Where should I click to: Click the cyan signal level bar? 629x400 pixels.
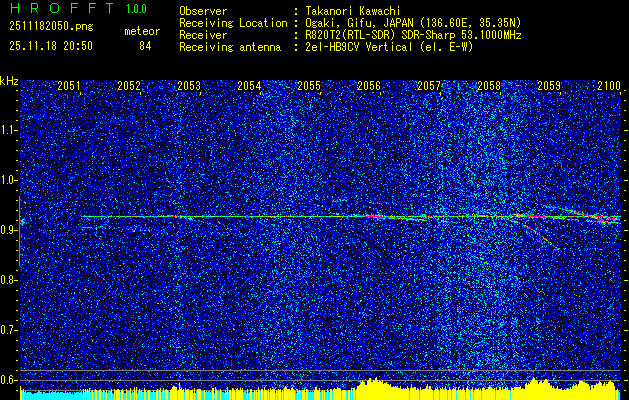click(x=51, y=395)
